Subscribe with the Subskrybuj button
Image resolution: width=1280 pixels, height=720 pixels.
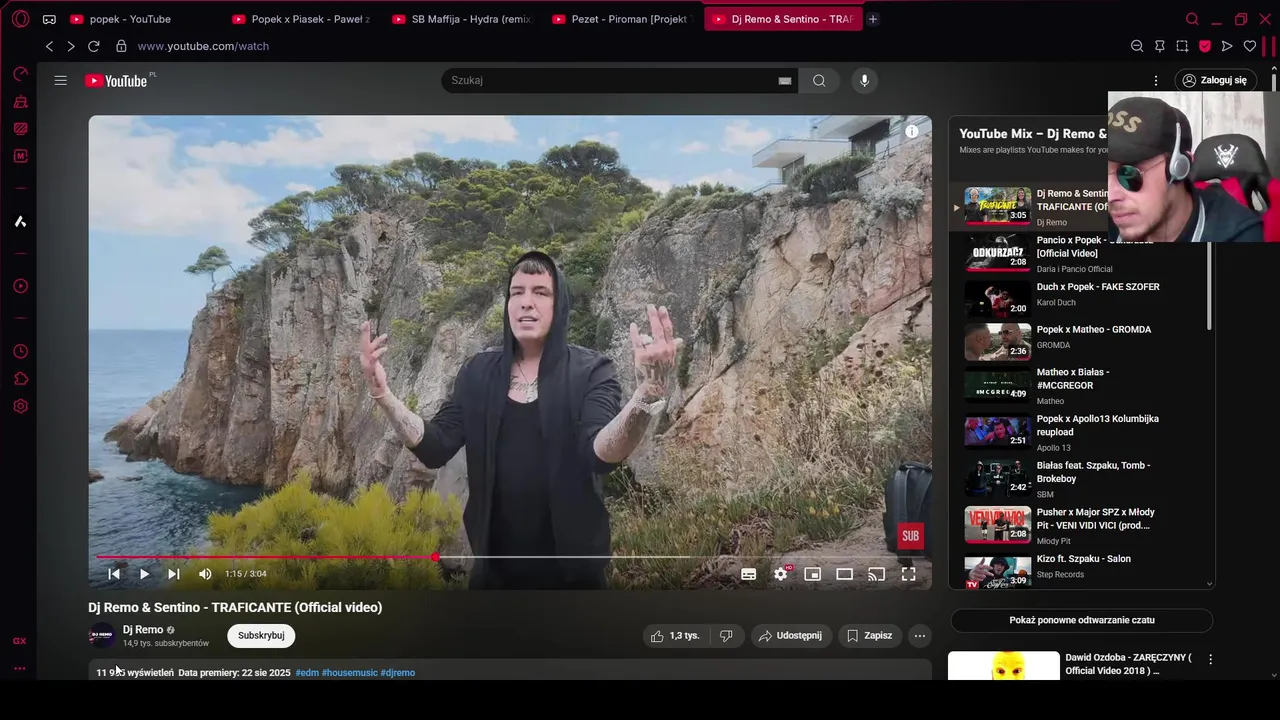[261, 635]
